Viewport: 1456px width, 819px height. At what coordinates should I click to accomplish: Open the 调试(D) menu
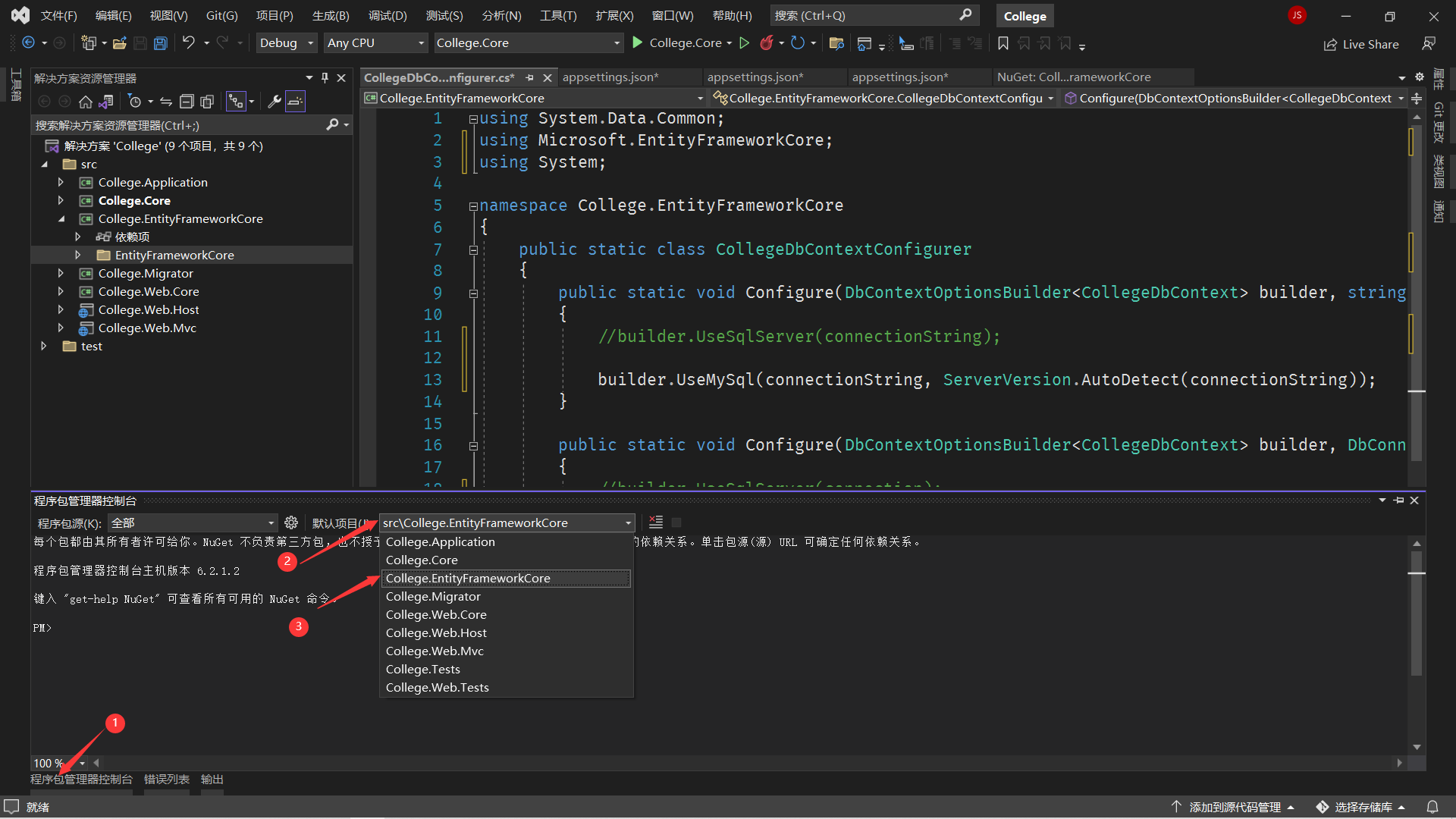(x=387, y=15)
